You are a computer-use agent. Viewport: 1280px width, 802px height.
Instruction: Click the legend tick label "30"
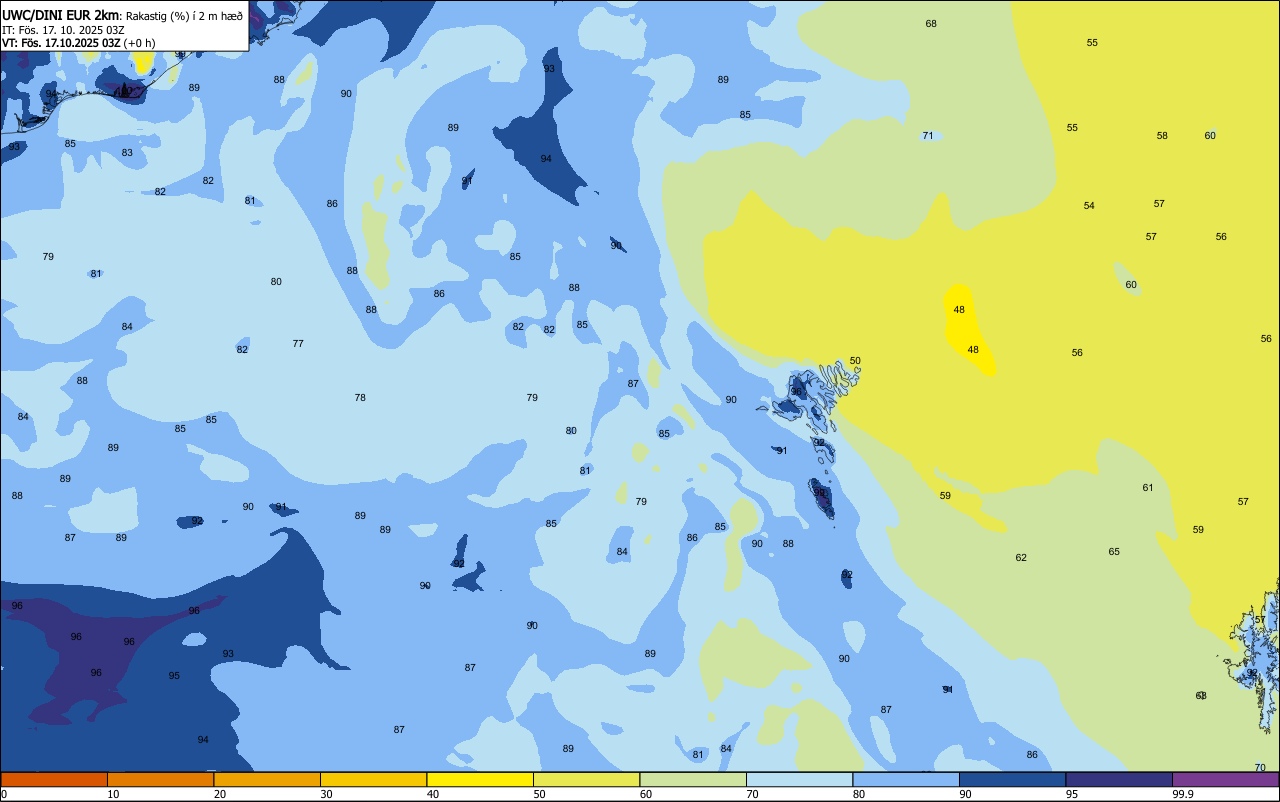click(326, 794)
